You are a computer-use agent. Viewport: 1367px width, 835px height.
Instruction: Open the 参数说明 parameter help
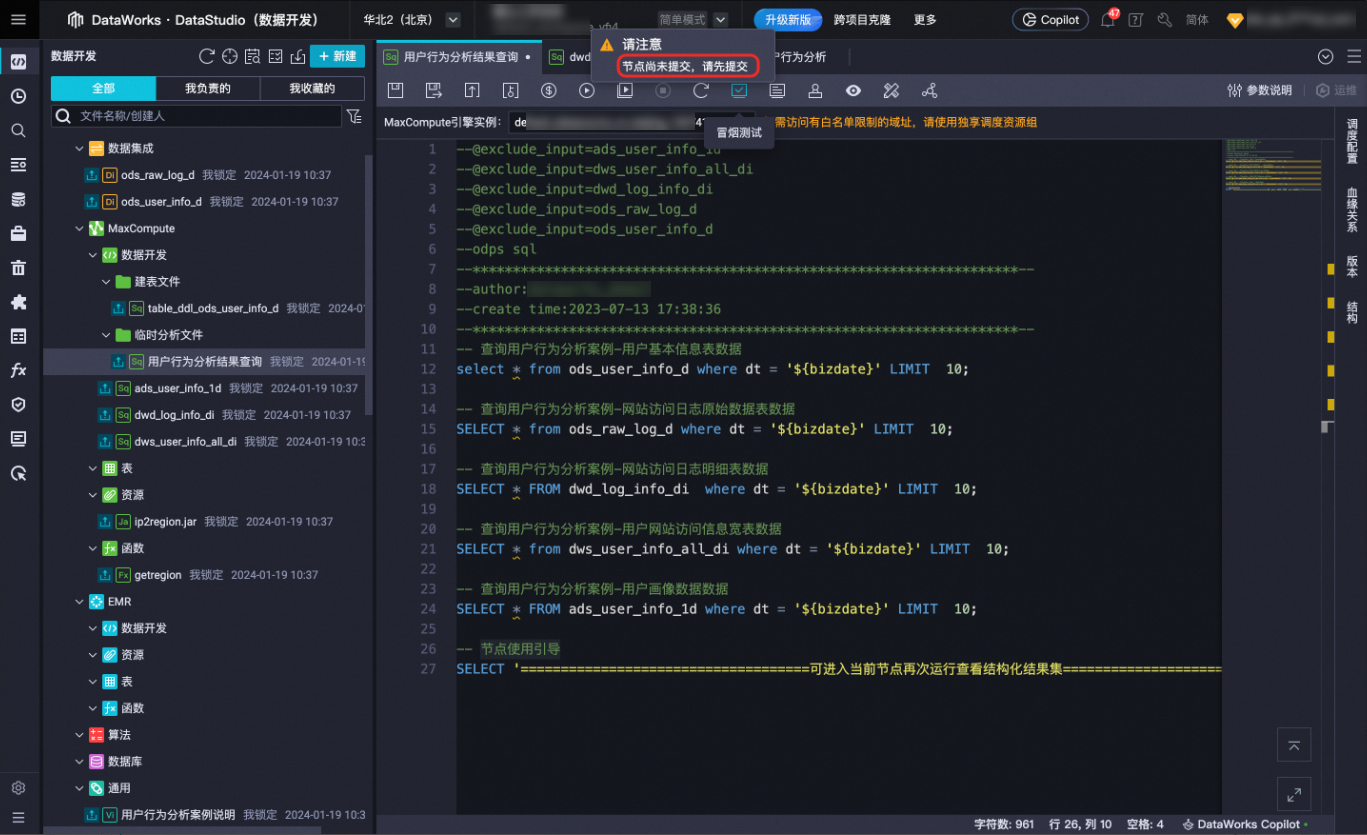tap(1260, 90)
